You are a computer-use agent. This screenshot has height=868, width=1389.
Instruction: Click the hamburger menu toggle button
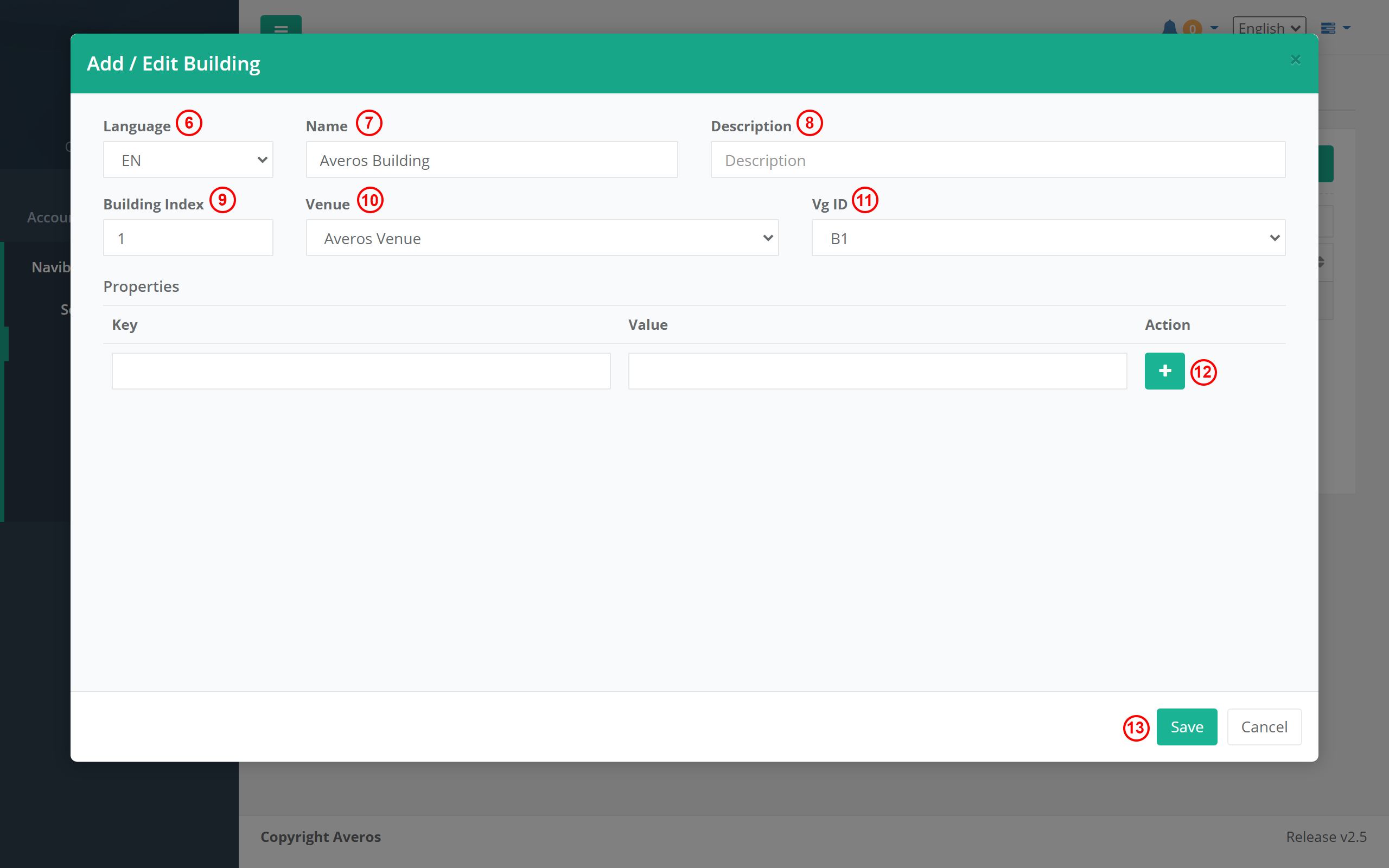281,26
